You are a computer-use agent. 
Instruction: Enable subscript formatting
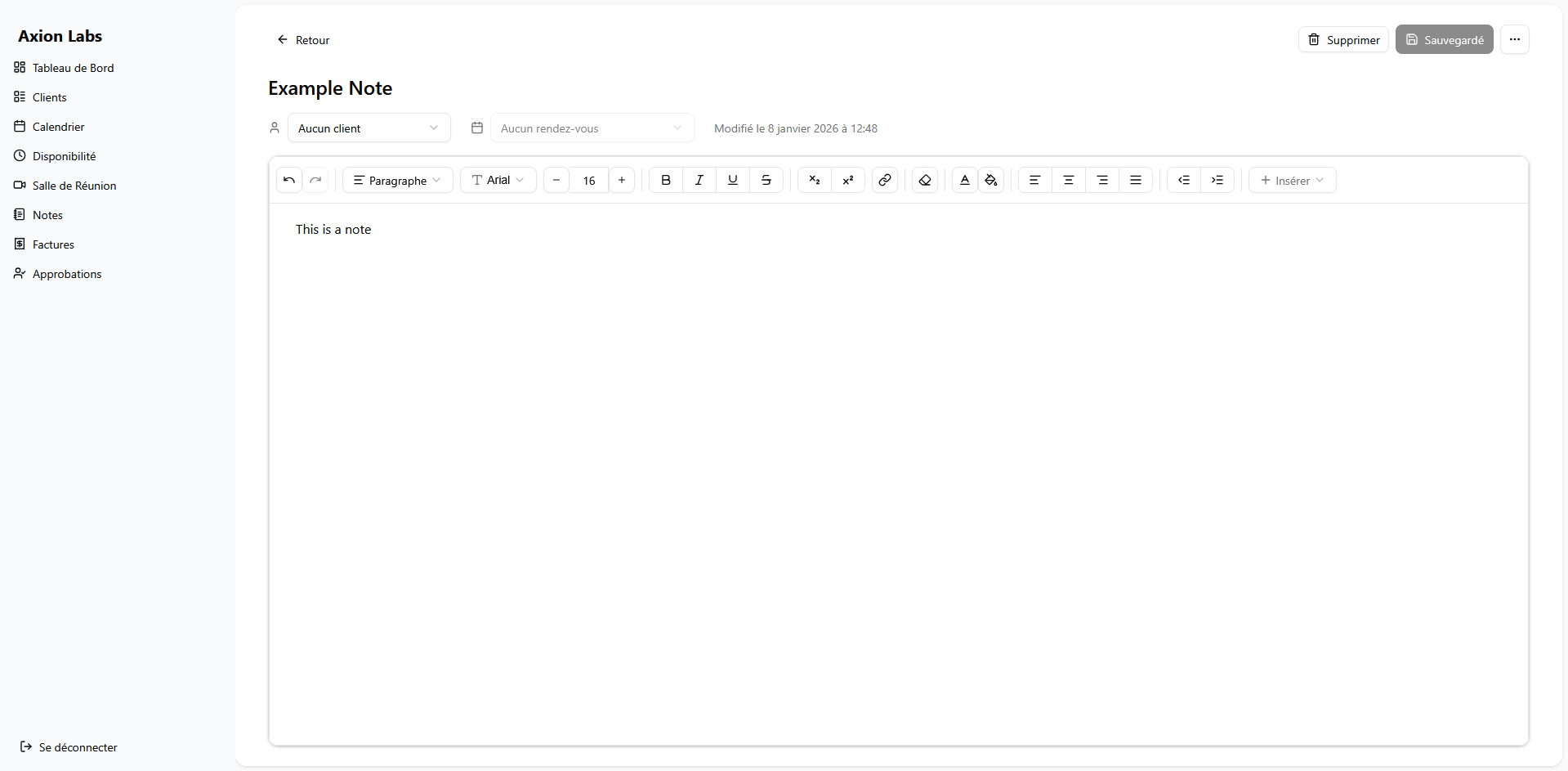[814, 180]
